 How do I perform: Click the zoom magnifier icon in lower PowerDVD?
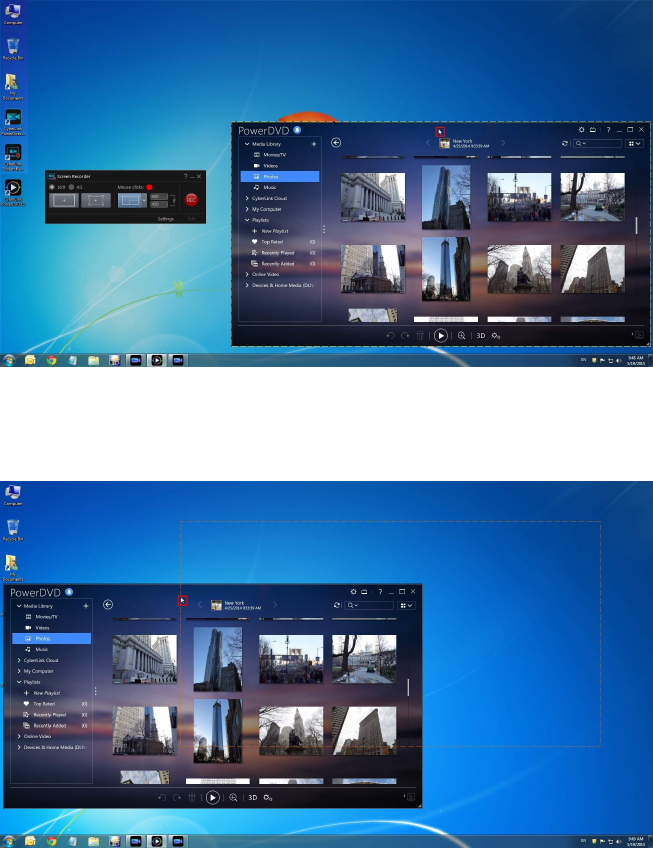[x=233, y=798]
